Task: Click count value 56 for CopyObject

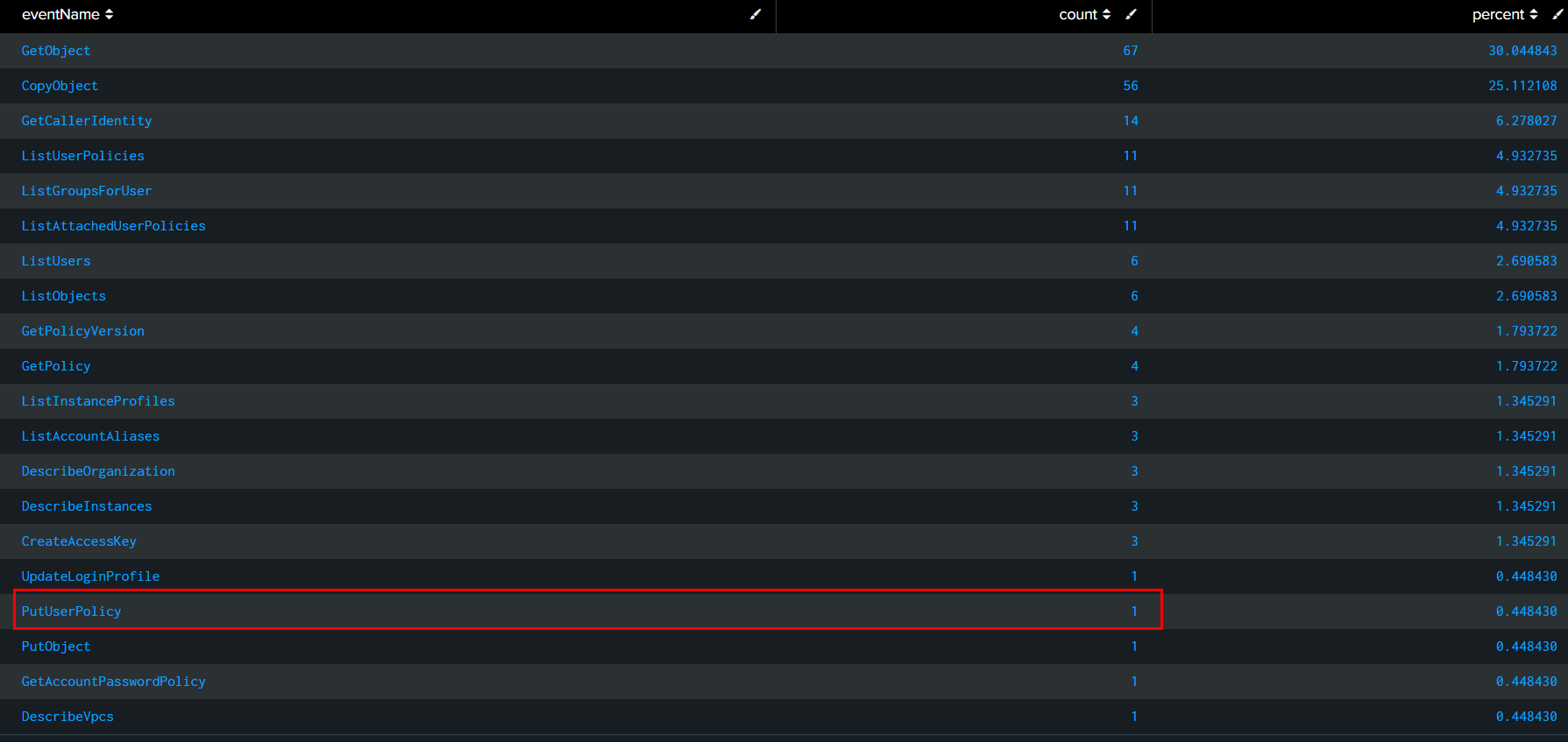Action: coord(1131,86)
